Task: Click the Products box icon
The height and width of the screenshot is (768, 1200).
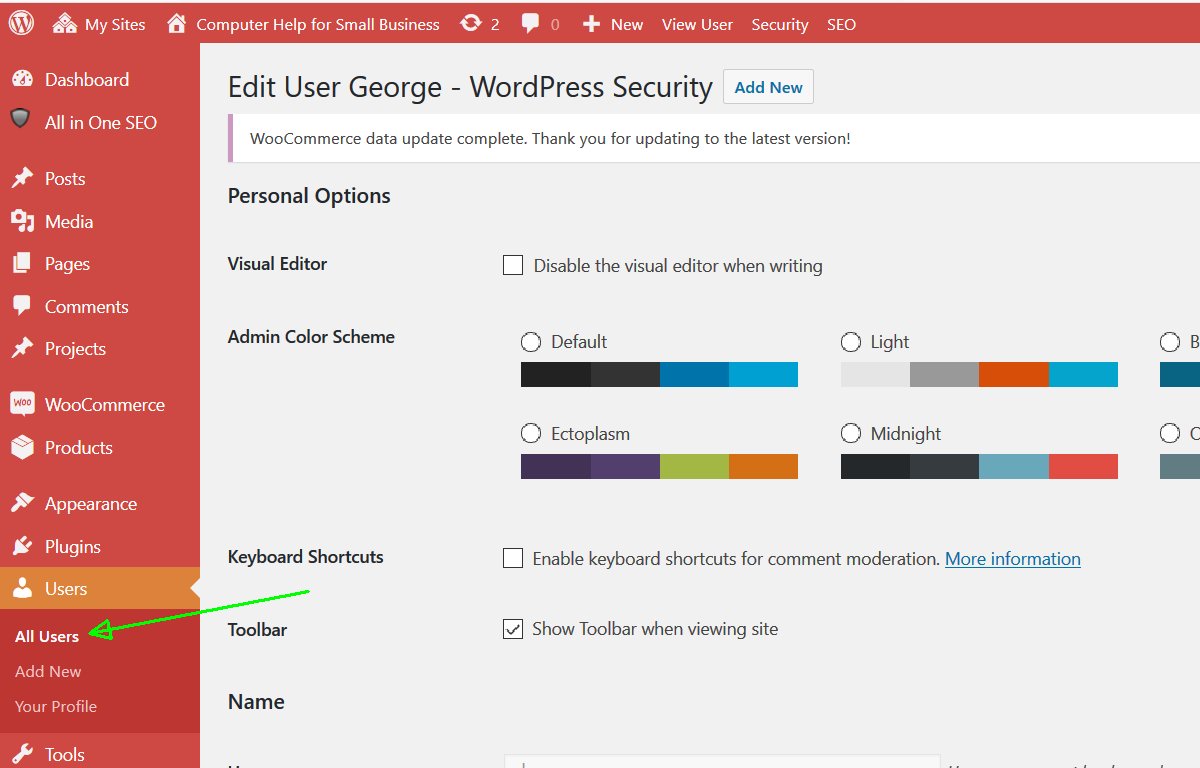Action: [22, 447]
